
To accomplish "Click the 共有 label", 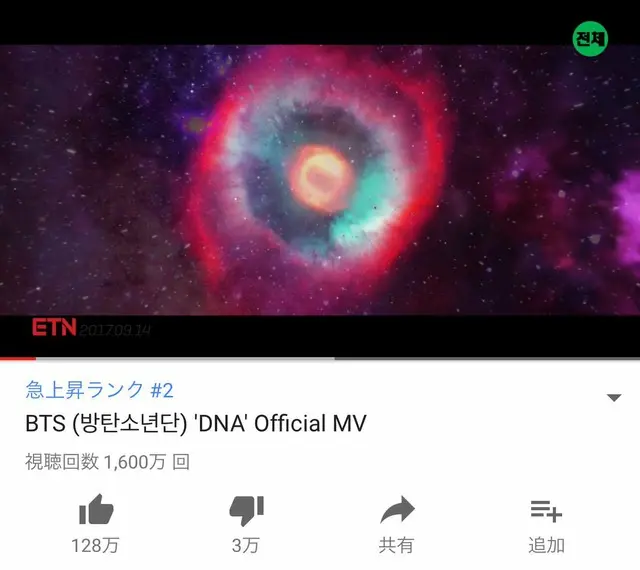I will (x=396, y=546).
